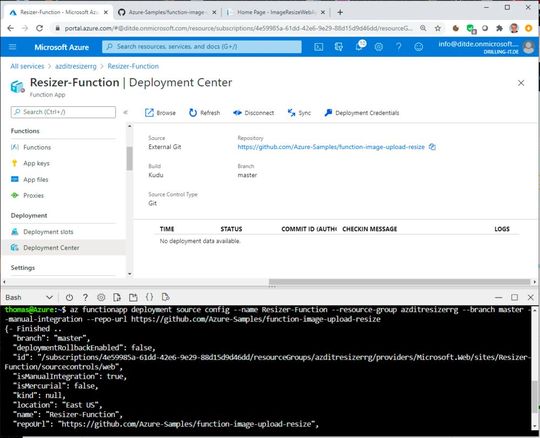
Task: Open the Directory + subscription filter icon
Action: click(339, 47)
